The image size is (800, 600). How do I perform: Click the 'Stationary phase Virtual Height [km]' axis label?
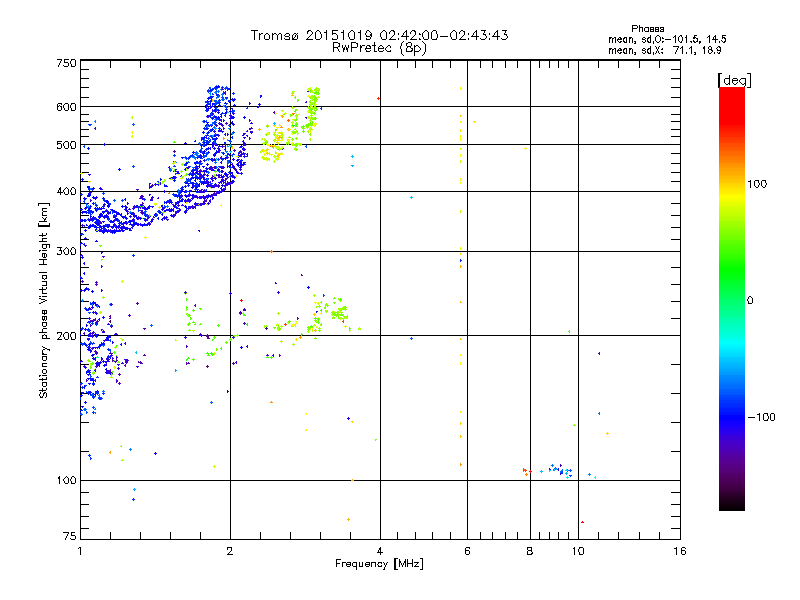tap(44, 300)
